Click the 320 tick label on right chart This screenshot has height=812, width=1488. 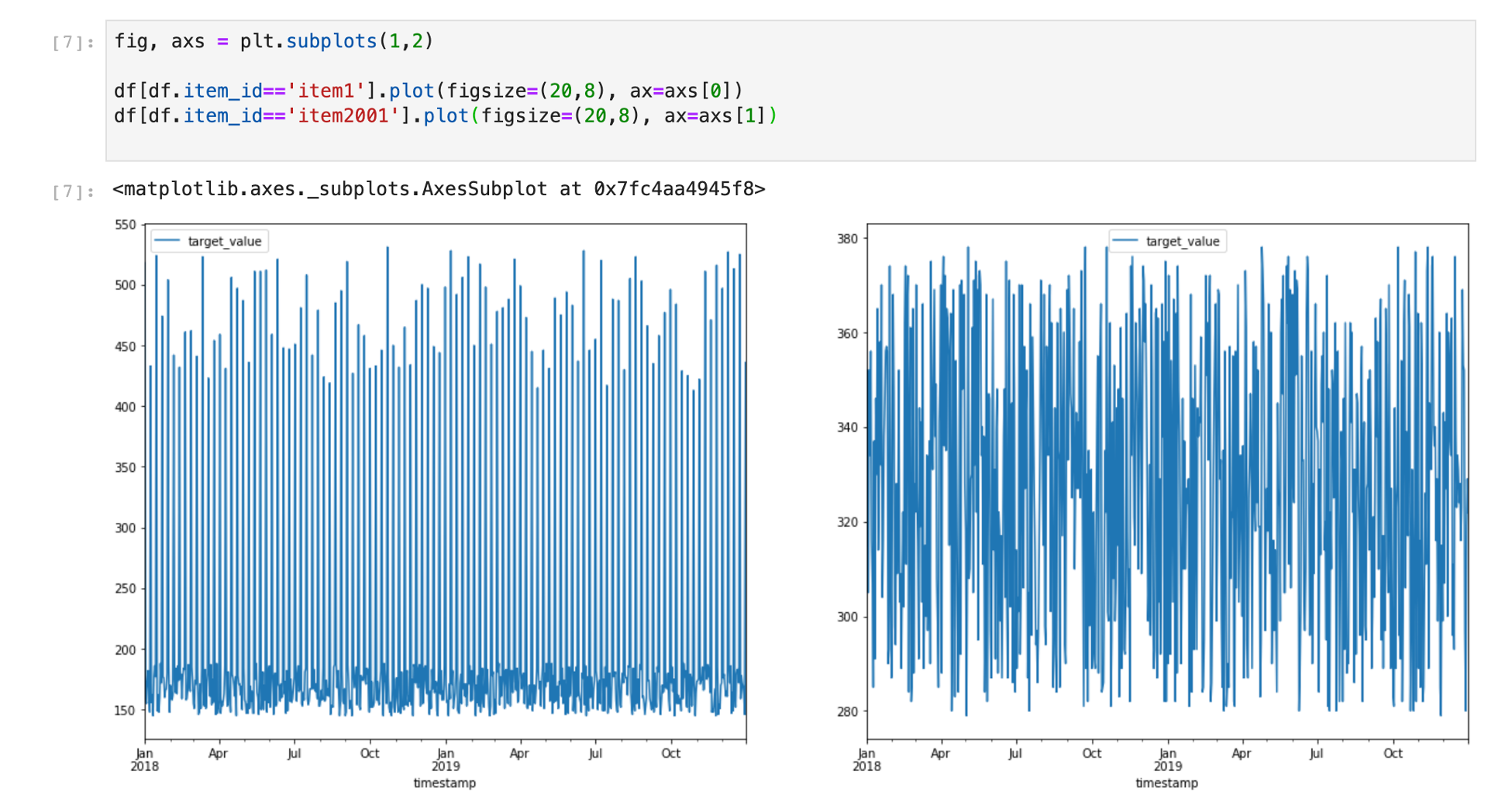click(847, 522)
